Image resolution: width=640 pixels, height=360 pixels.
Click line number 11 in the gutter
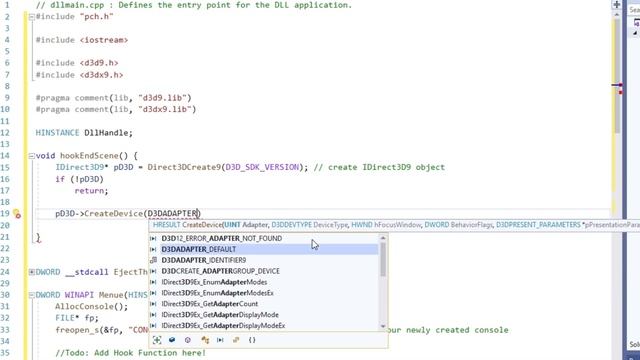point(5,121)
